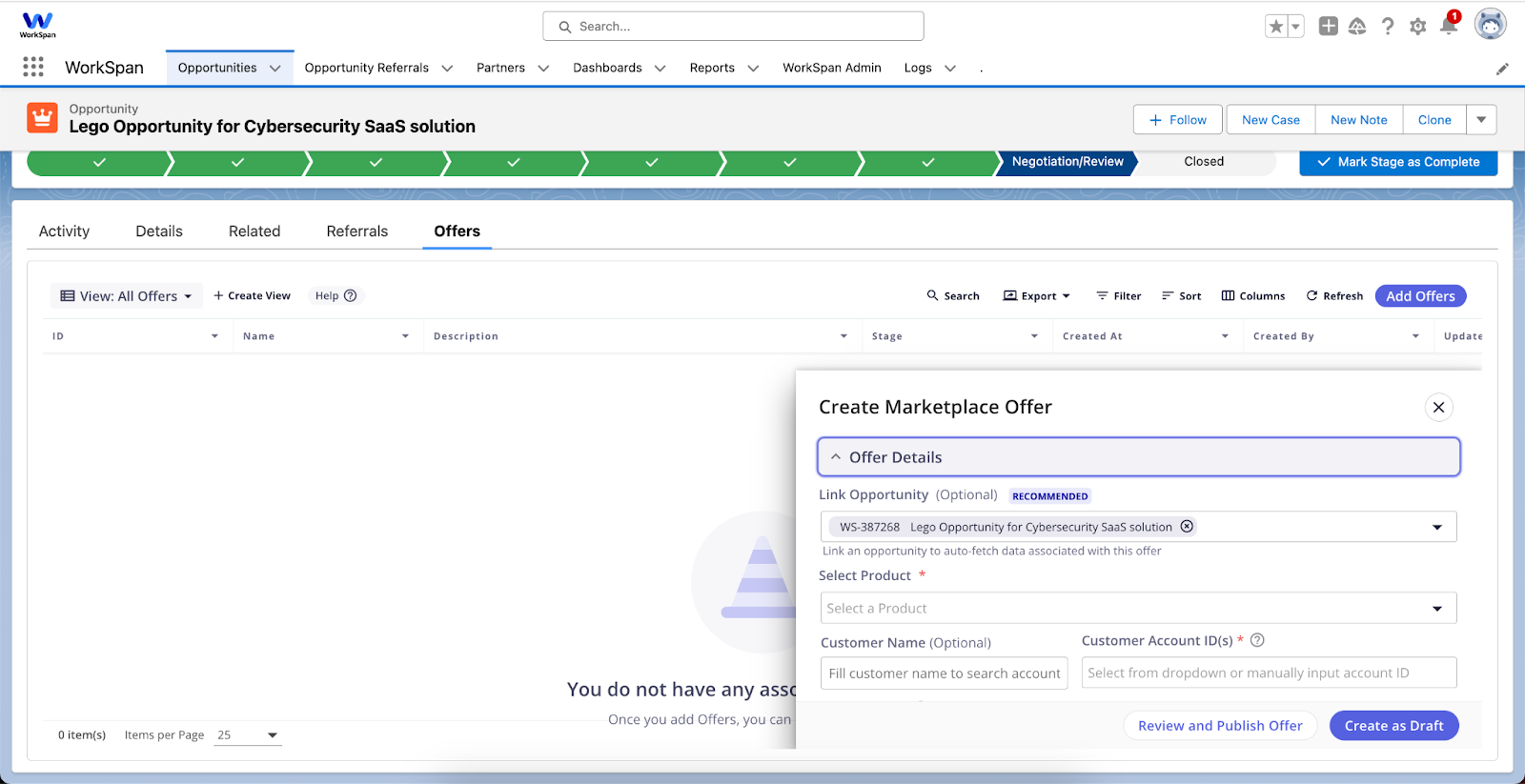Click the Customer Name input field

[x=944, y=673]
